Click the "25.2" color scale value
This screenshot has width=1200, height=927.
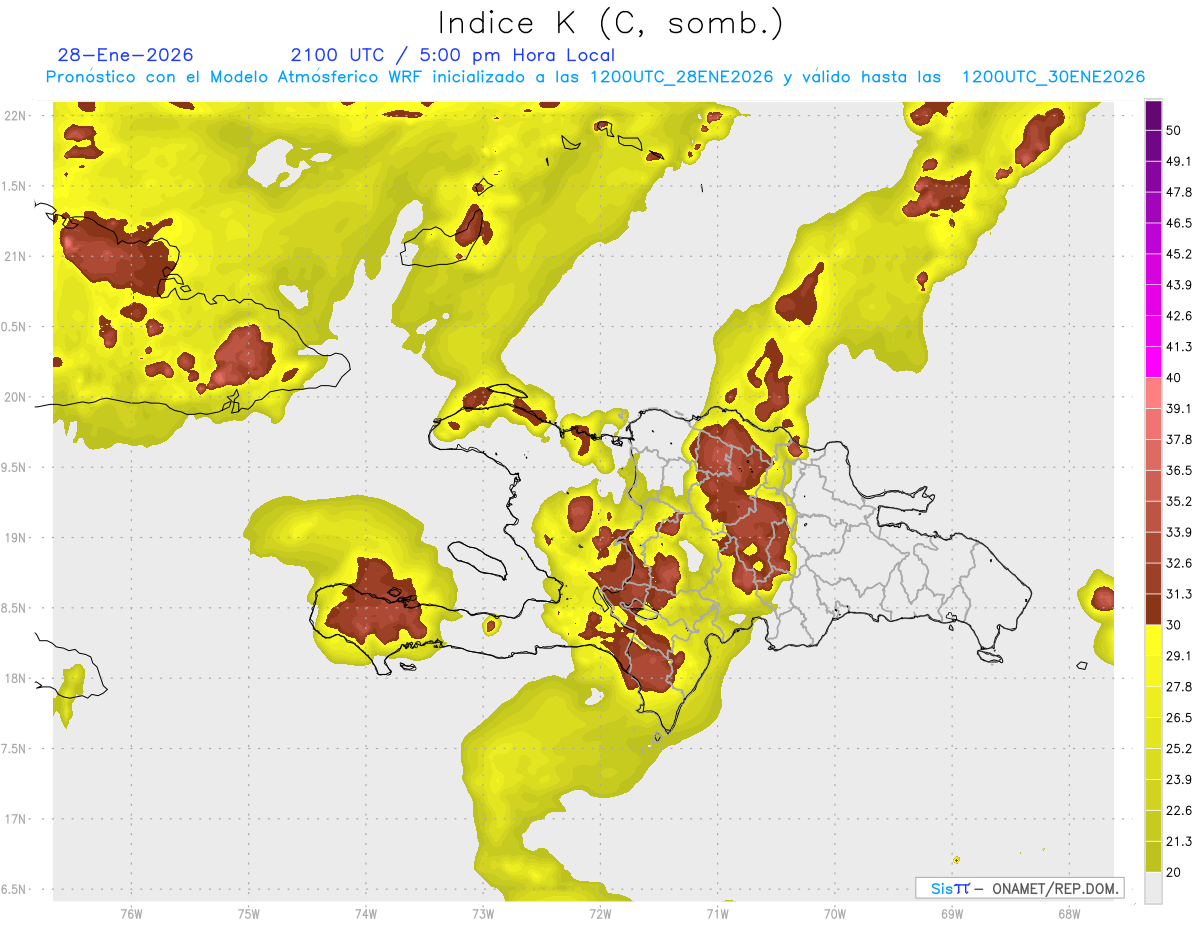(1179, 748)
